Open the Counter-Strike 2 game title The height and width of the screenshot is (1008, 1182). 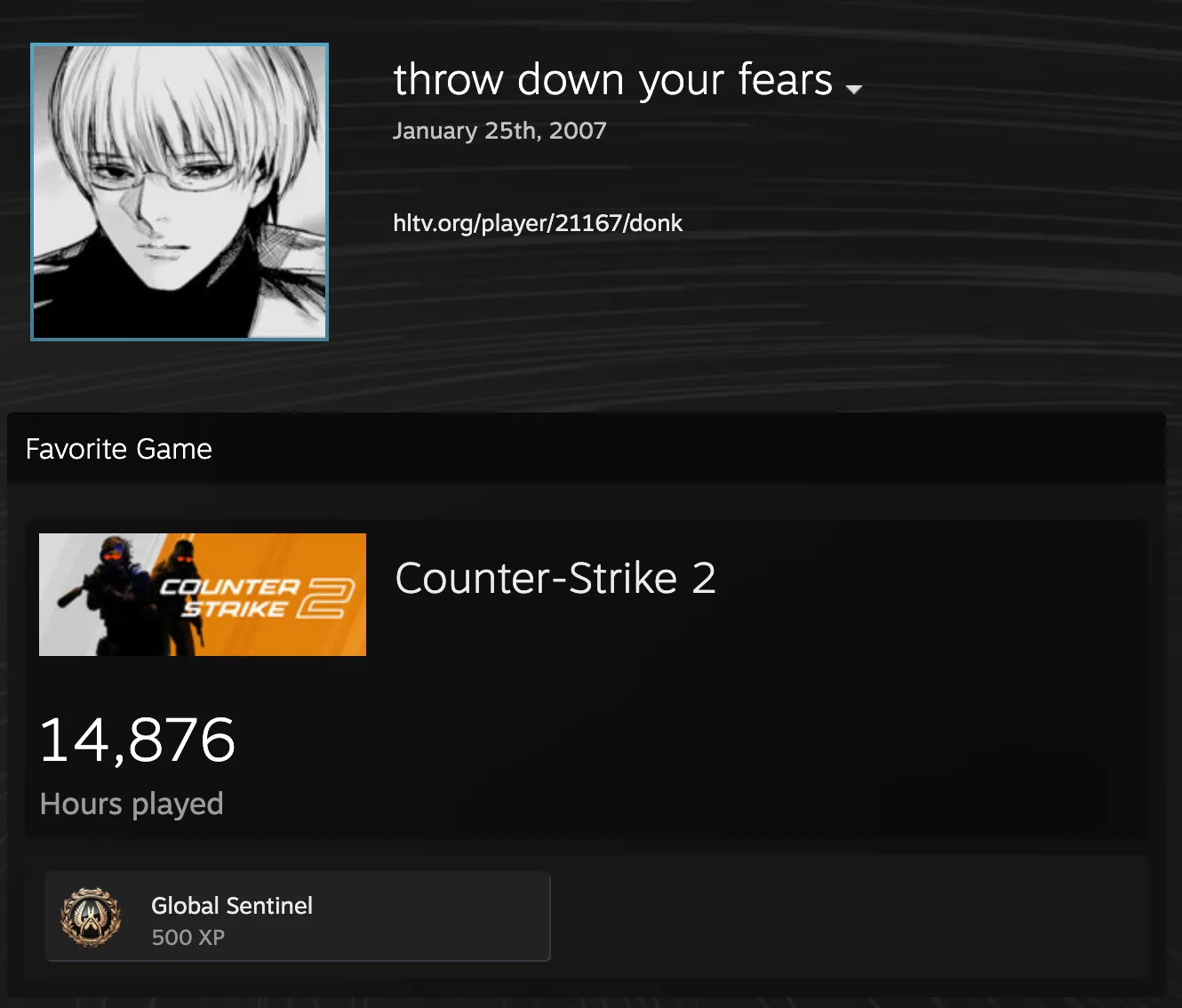[x=555, y=579]
